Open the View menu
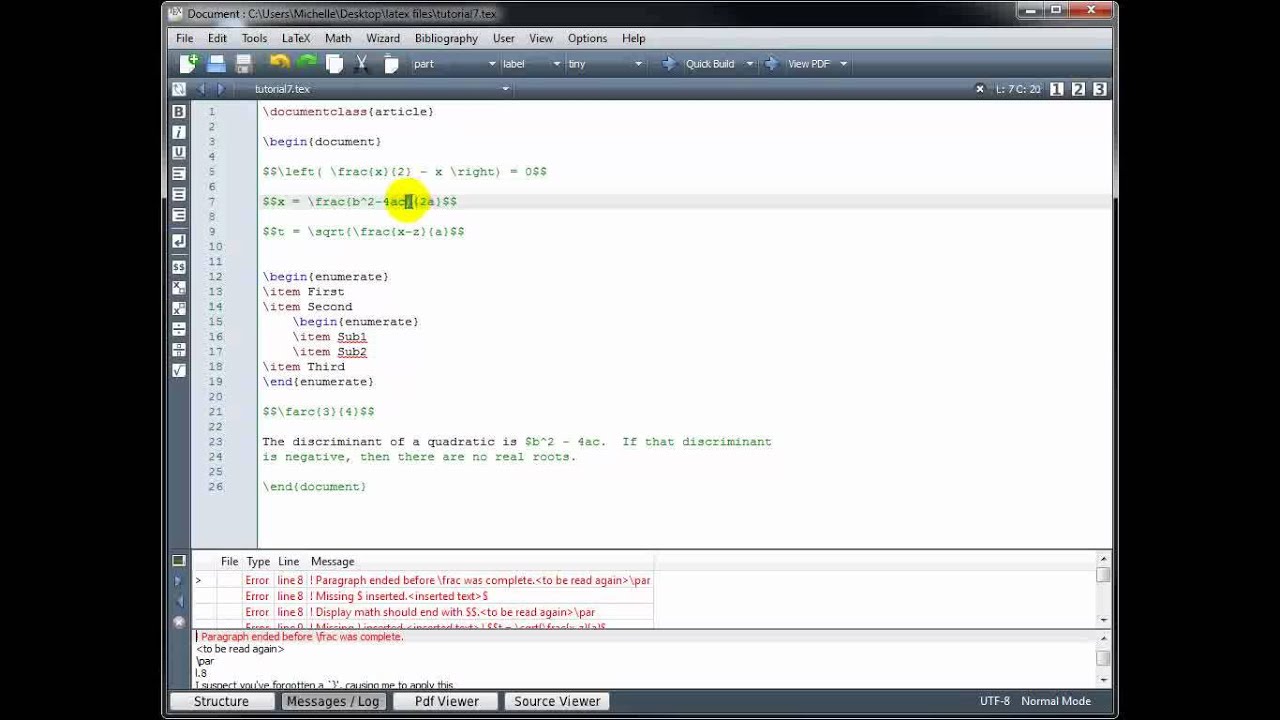Screen dimensions: 1280x720 pos(541,38)
